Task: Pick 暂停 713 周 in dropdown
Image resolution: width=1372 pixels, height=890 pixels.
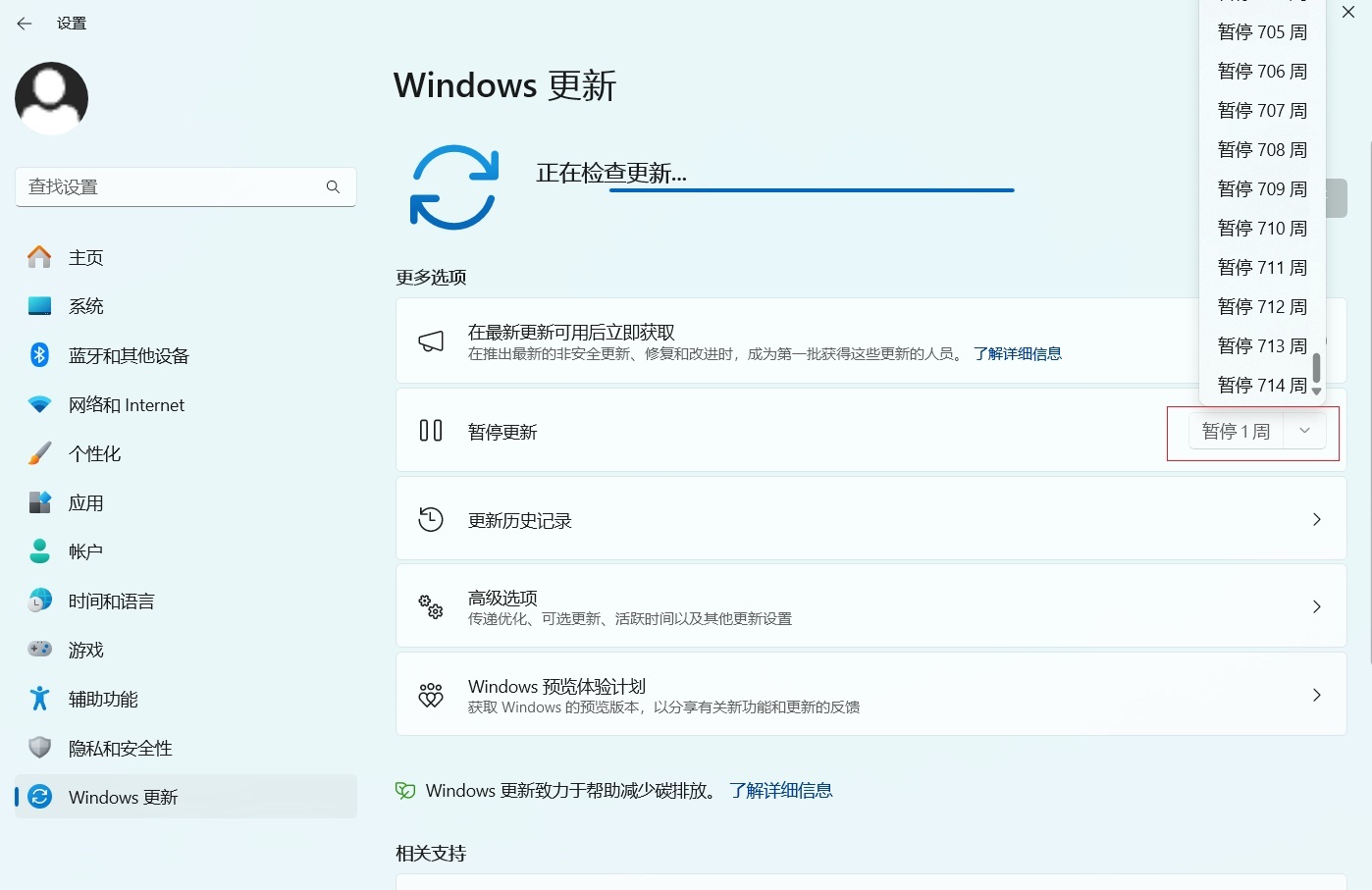Action: (1262, 346)
